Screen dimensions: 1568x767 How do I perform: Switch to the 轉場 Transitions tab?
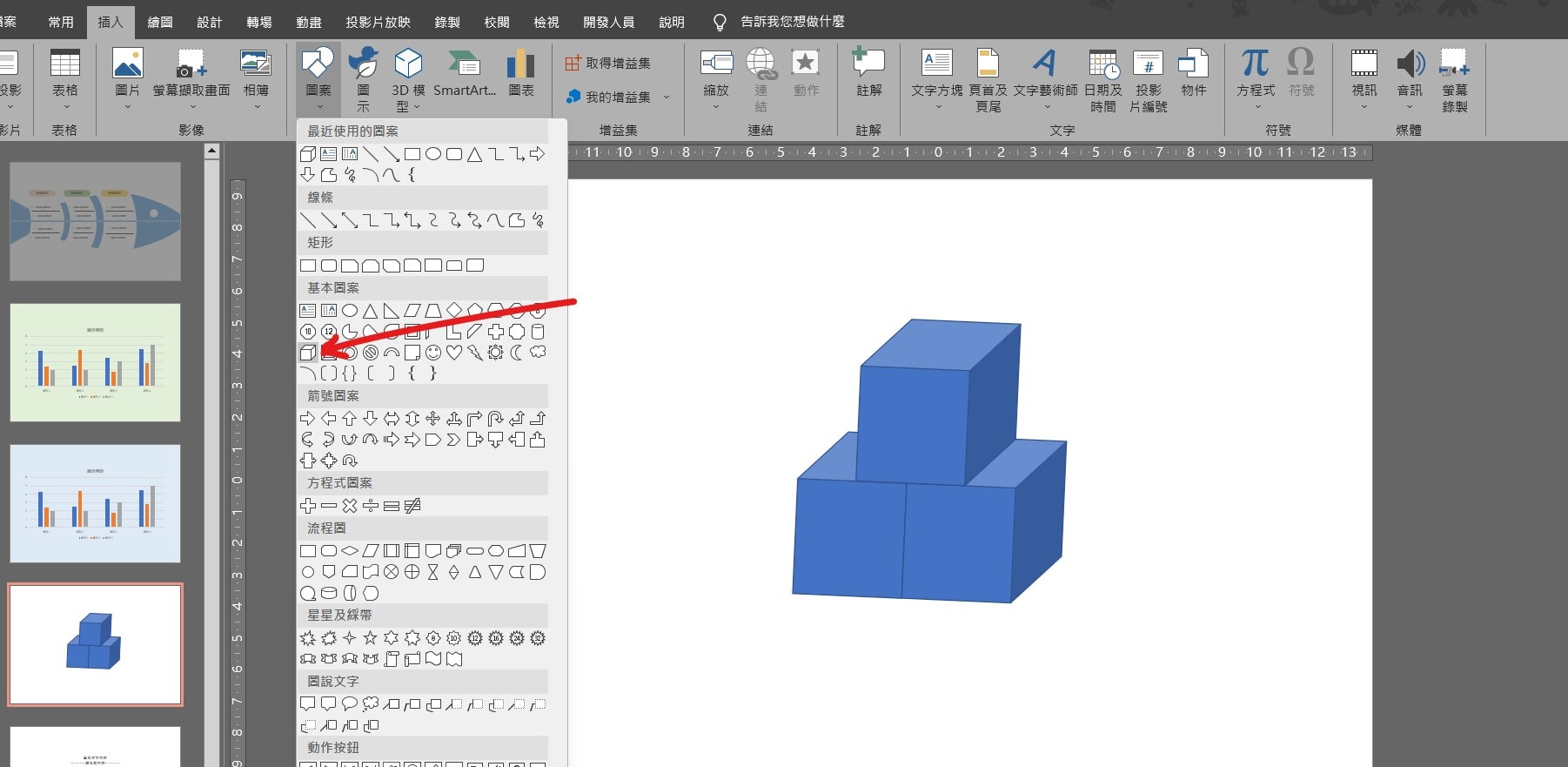point(259,22)
